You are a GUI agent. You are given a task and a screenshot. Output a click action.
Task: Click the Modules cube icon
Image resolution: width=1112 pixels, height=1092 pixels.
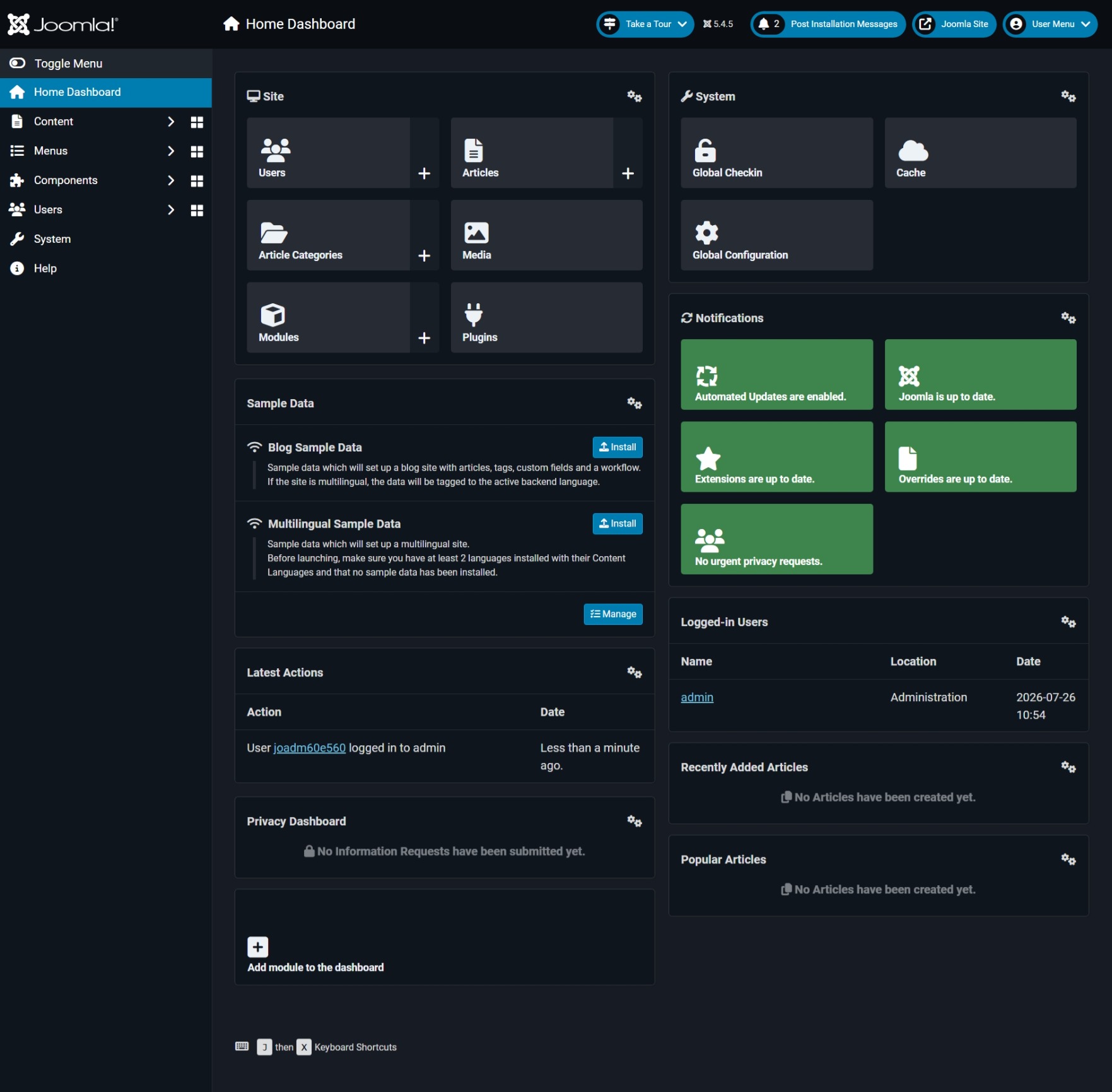click(x=273, y=315)
